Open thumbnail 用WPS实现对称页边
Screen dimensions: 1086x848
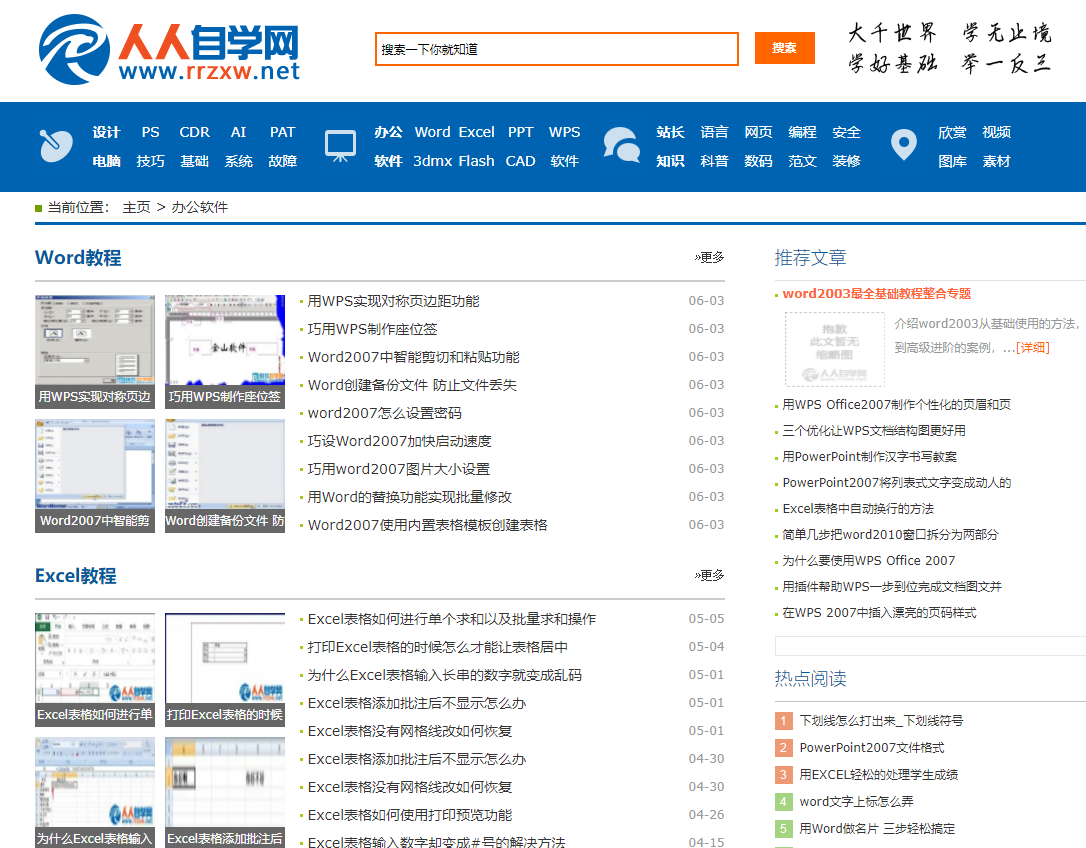point(95,351)
